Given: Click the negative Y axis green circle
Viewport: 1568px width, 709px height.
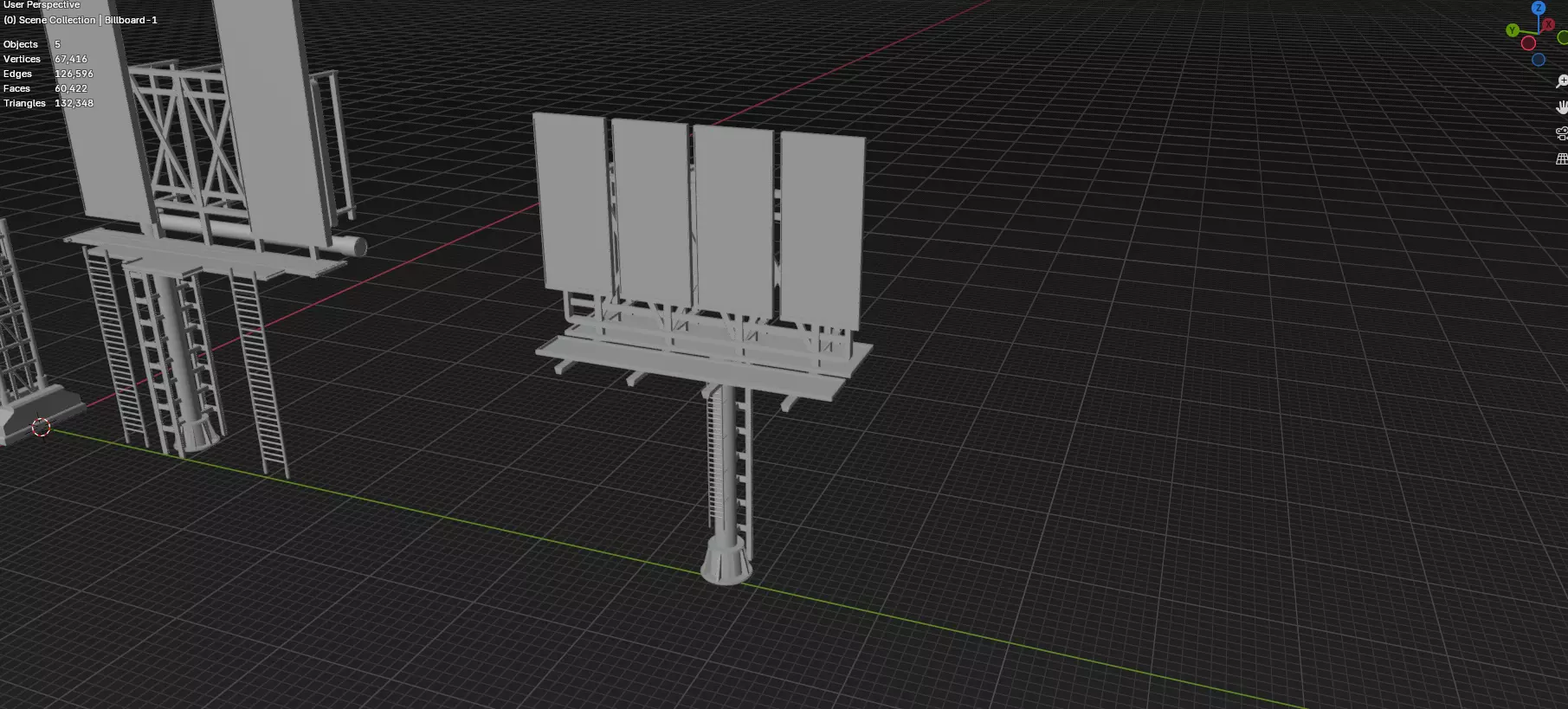Looking at the screenshot, I should tap(1563, 37).
